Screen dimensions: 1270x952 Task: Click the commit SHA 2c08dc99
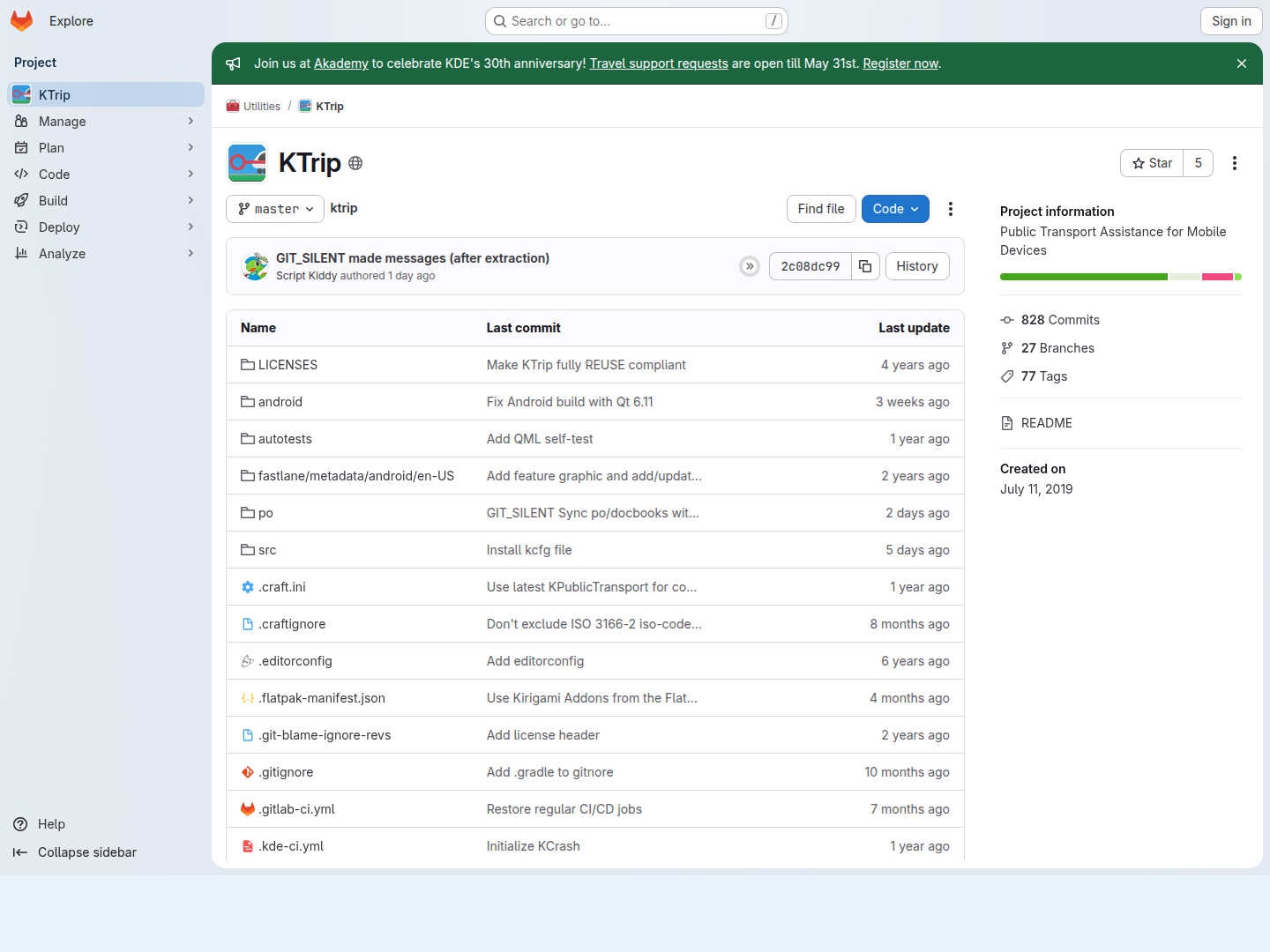pyautogui.click(x=811, y=266)
